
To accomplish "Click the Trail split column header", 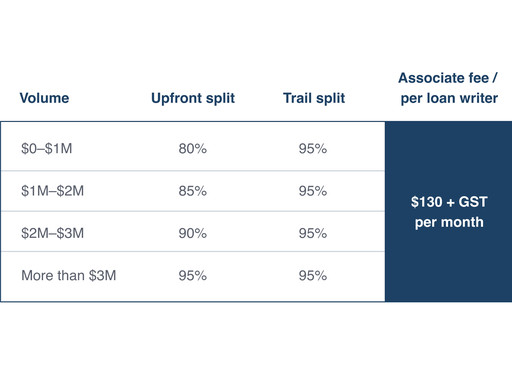I will click(314, 98).
